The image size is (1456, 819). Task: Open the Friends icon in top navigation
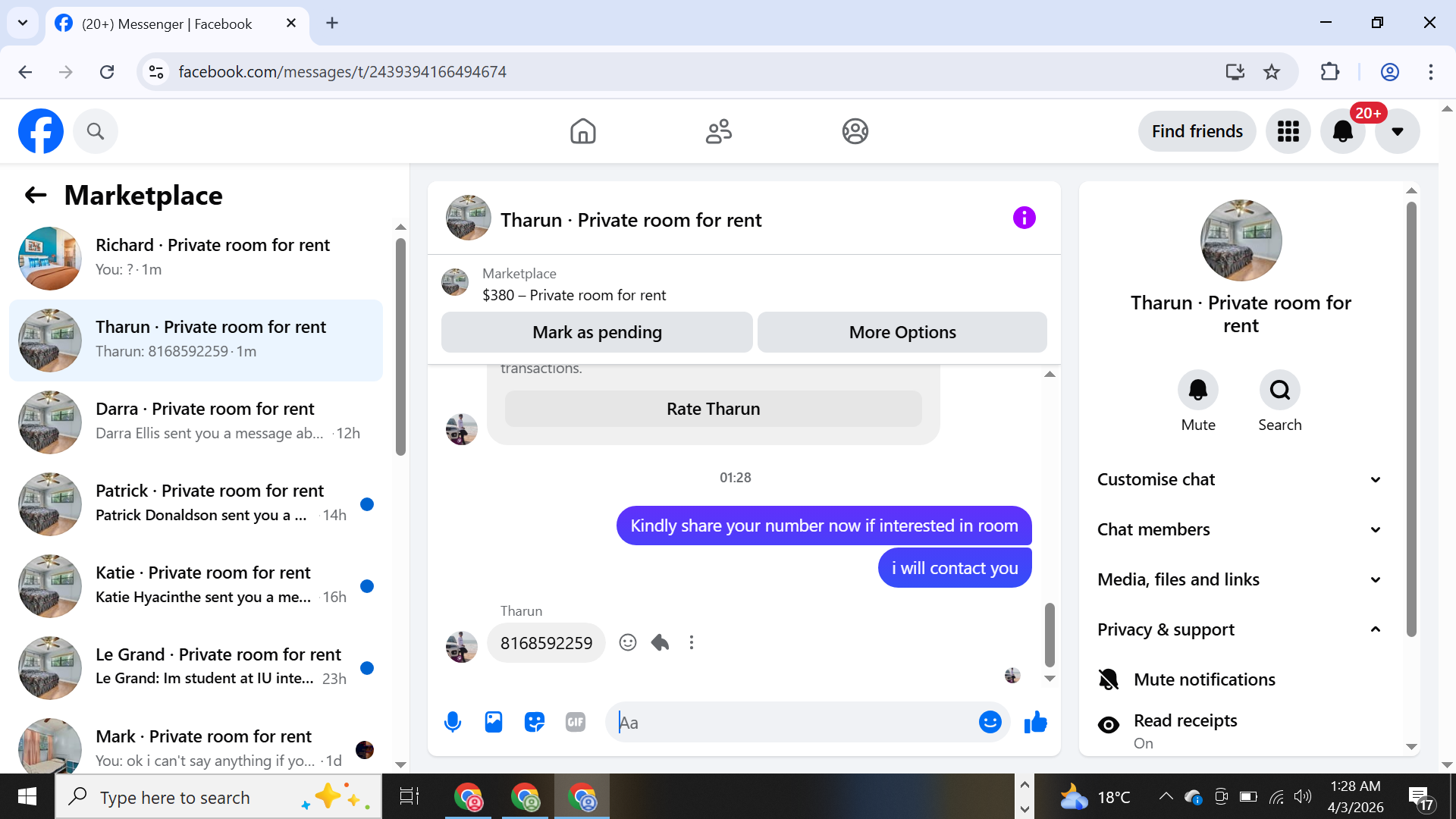point(719,131)
